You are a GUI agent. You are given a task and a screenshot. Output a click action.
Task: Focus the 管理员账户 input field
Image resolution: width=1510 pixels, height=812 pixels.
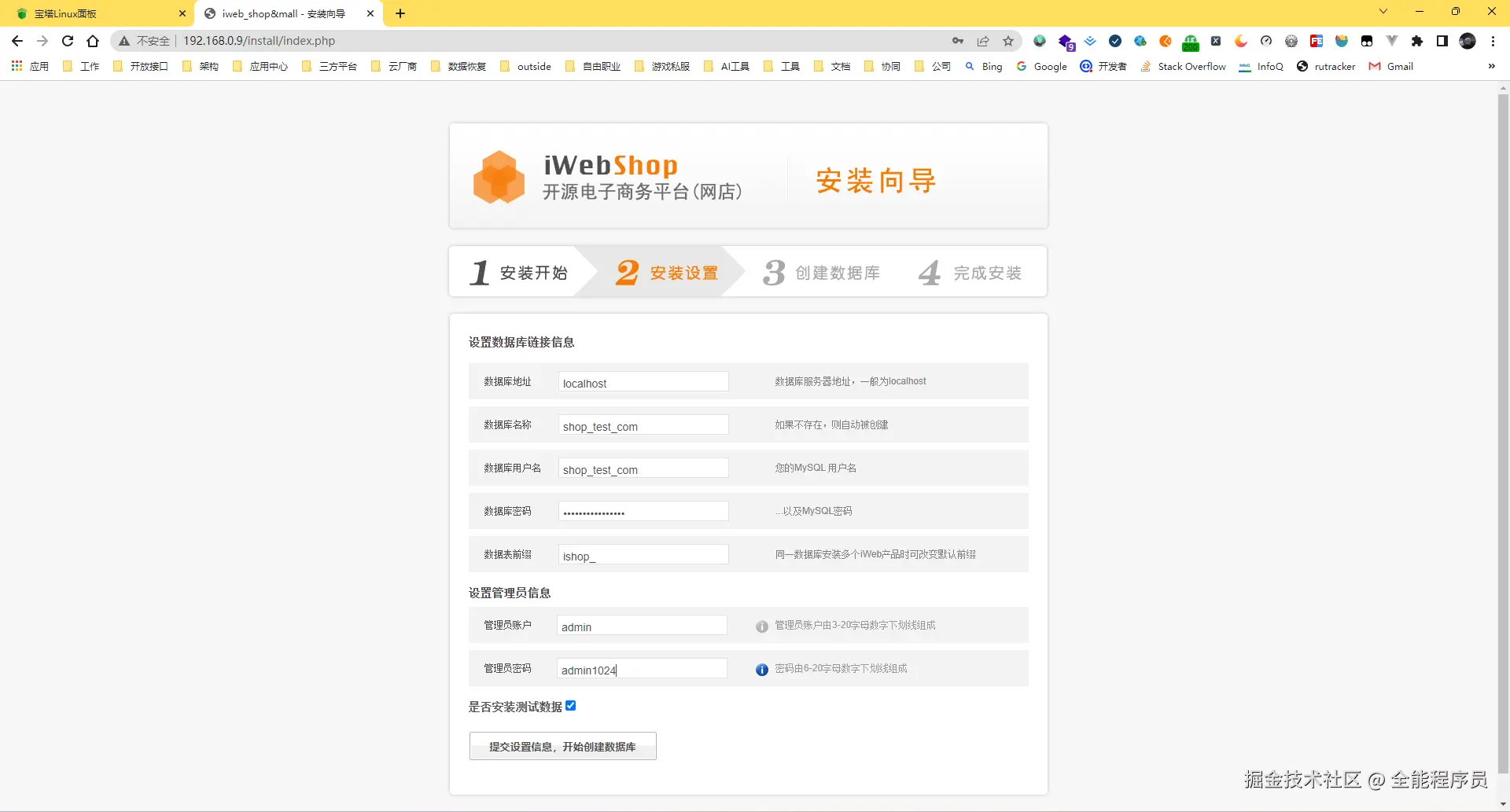[642, 626]
